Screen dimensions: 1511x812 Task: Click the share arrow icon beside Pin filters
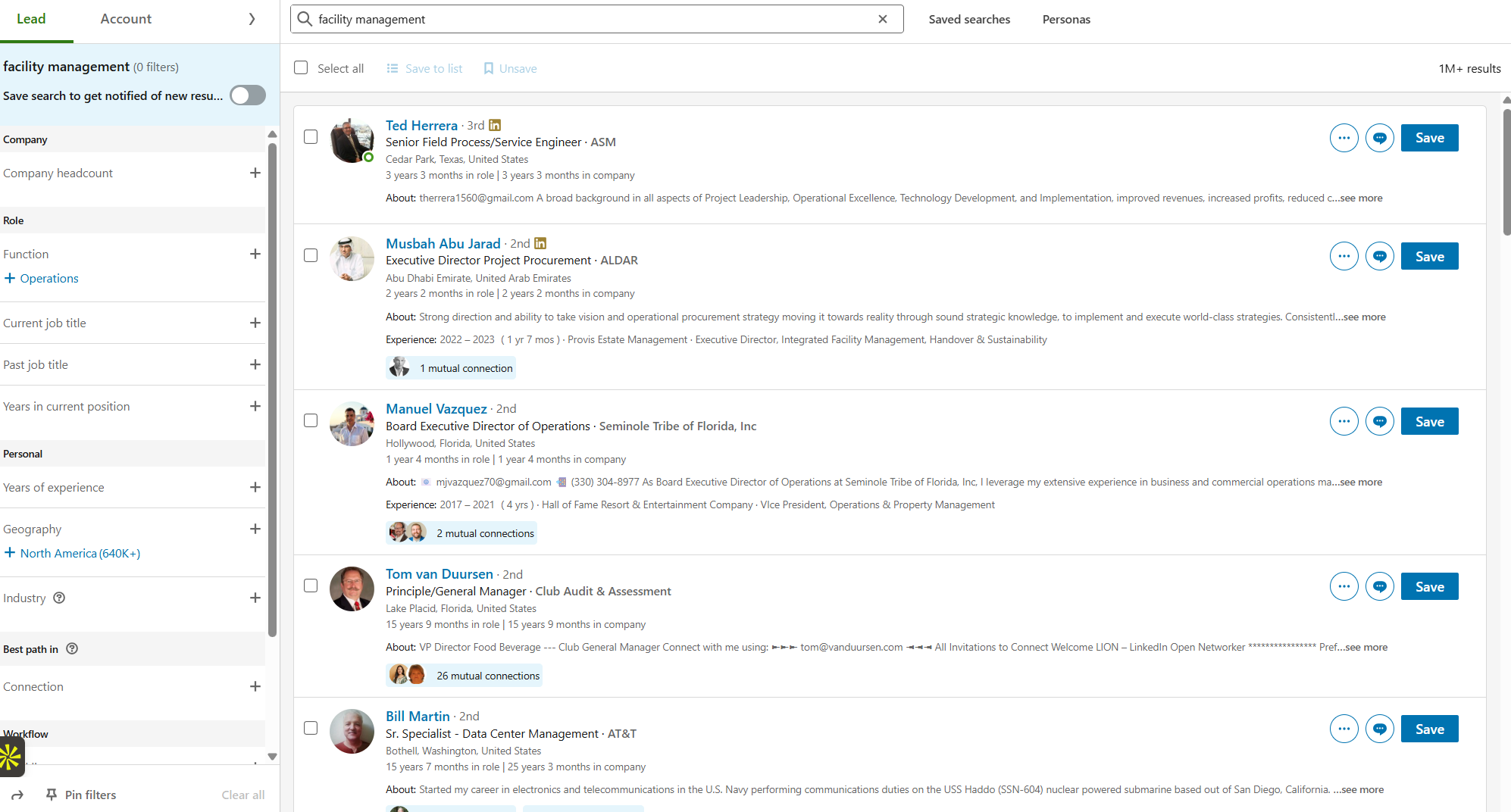[x=17, y=795]
